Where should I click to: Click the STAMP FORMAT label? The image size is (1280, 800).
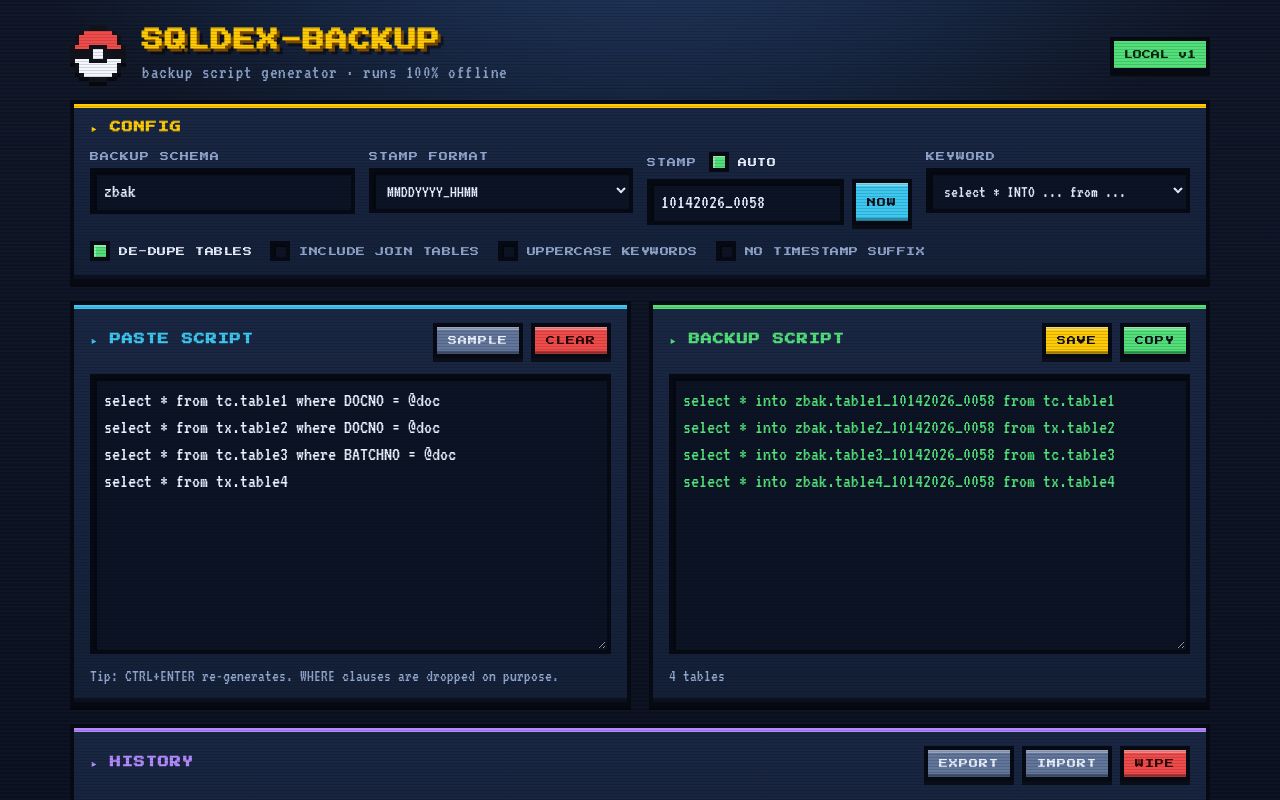(428, 156)
